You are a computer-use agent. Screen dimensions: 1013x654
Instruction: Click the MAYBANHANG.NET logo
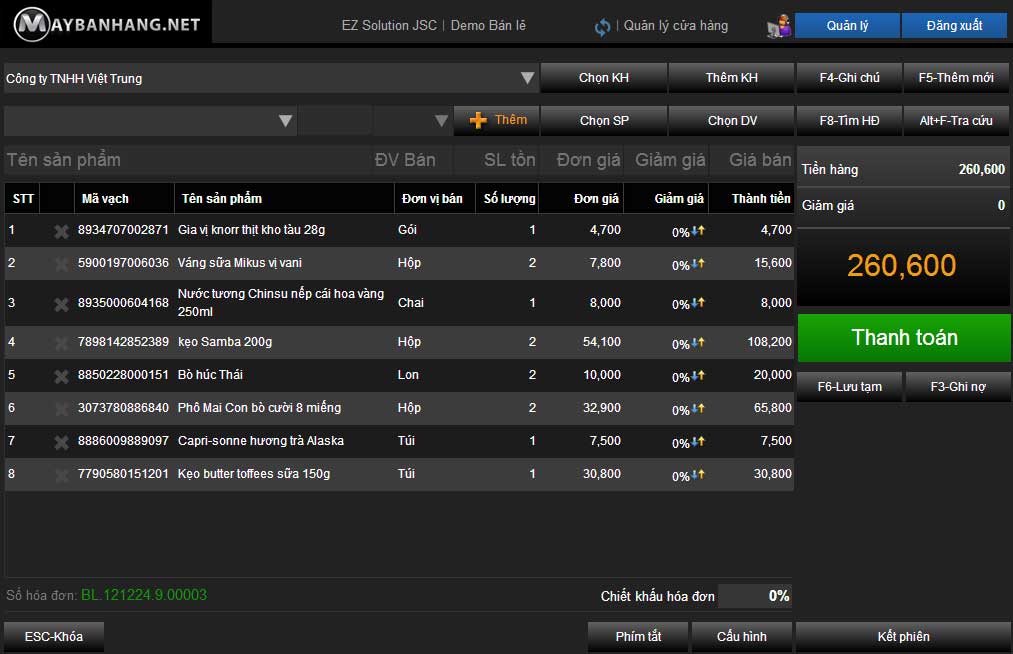coord(106,24)
